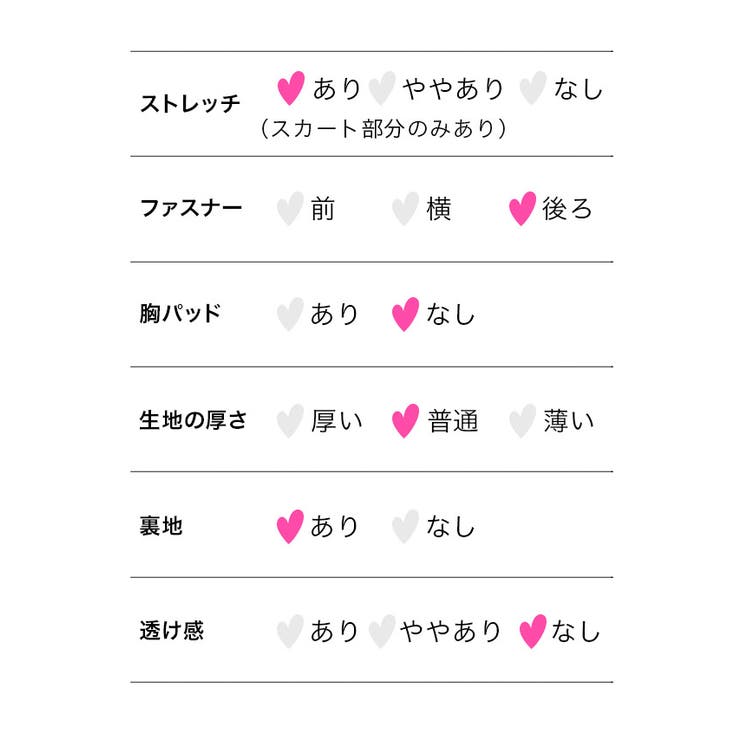Click the note スカート部分のみあり
This screenshot has height=740, width=740.
pyautogui.click(x=383, y=129)
